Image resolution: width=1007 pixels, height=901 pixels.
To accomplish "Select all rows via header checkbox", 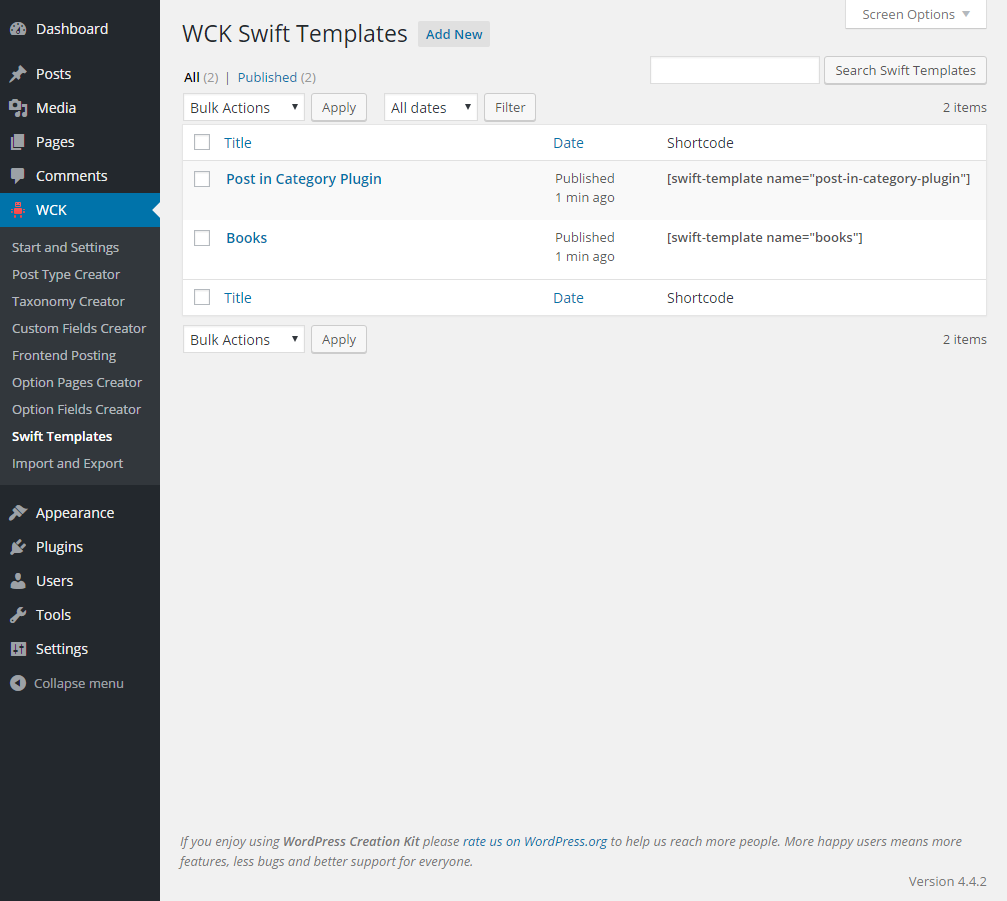I will pyautogui.click(x=202, y=142).
